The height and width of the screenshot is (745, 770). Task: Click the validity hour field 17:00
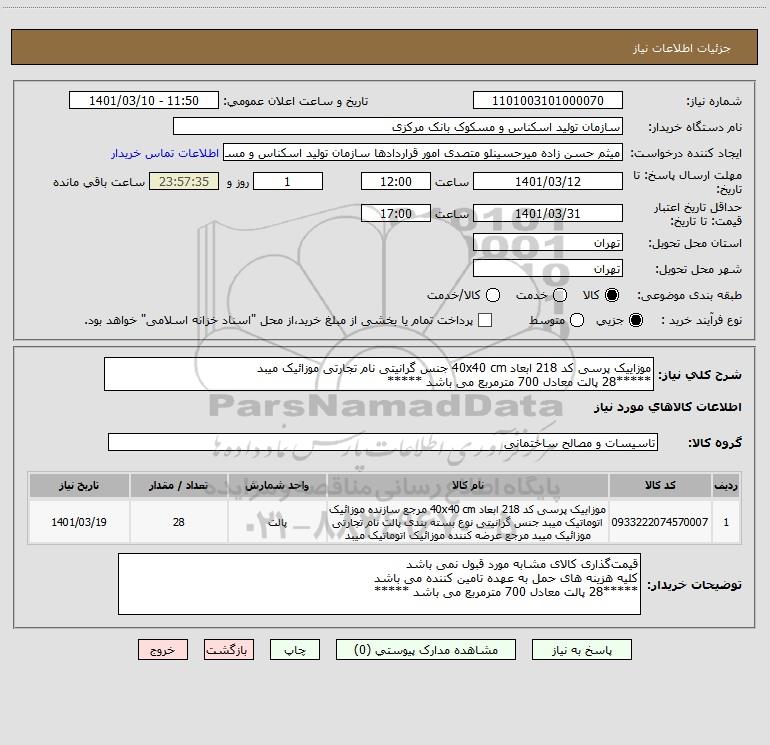tap(396, 213)
